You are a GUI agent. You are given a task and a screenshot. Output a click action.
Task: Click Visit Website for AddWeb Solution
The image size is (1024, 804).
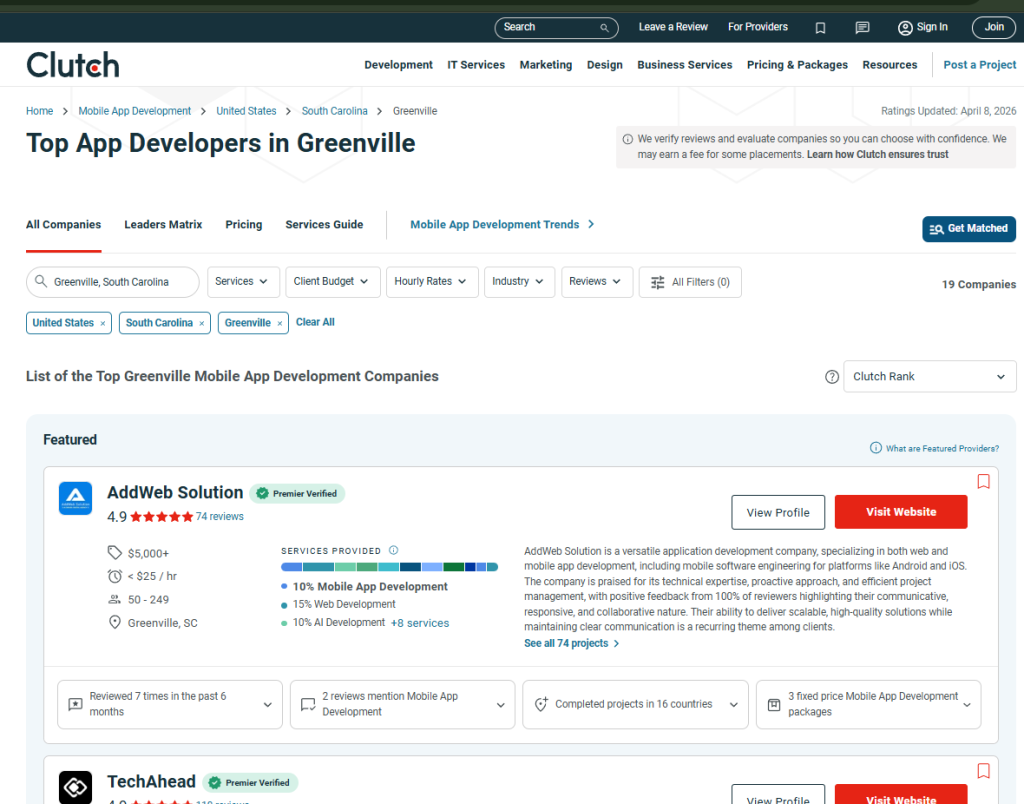(x=900, y=512)
